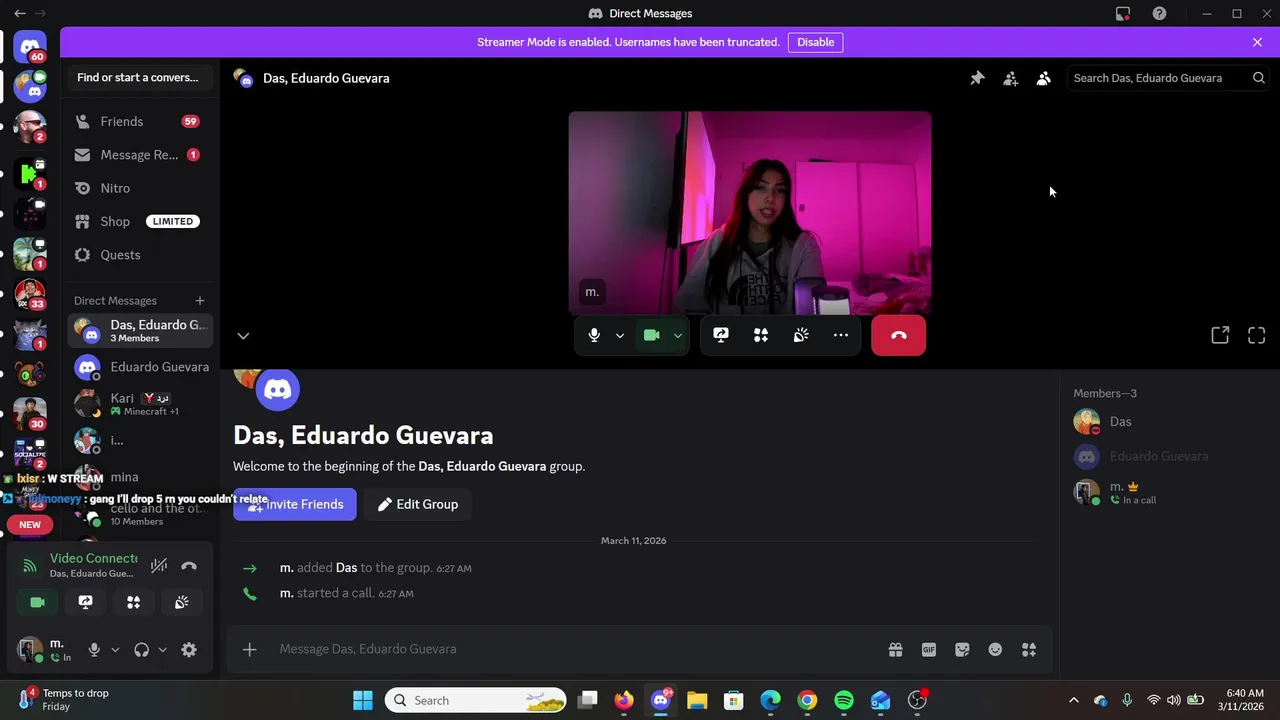Open the GIF picker
1280x720 pixels.
pyautogui.click(x=929, y=649)
